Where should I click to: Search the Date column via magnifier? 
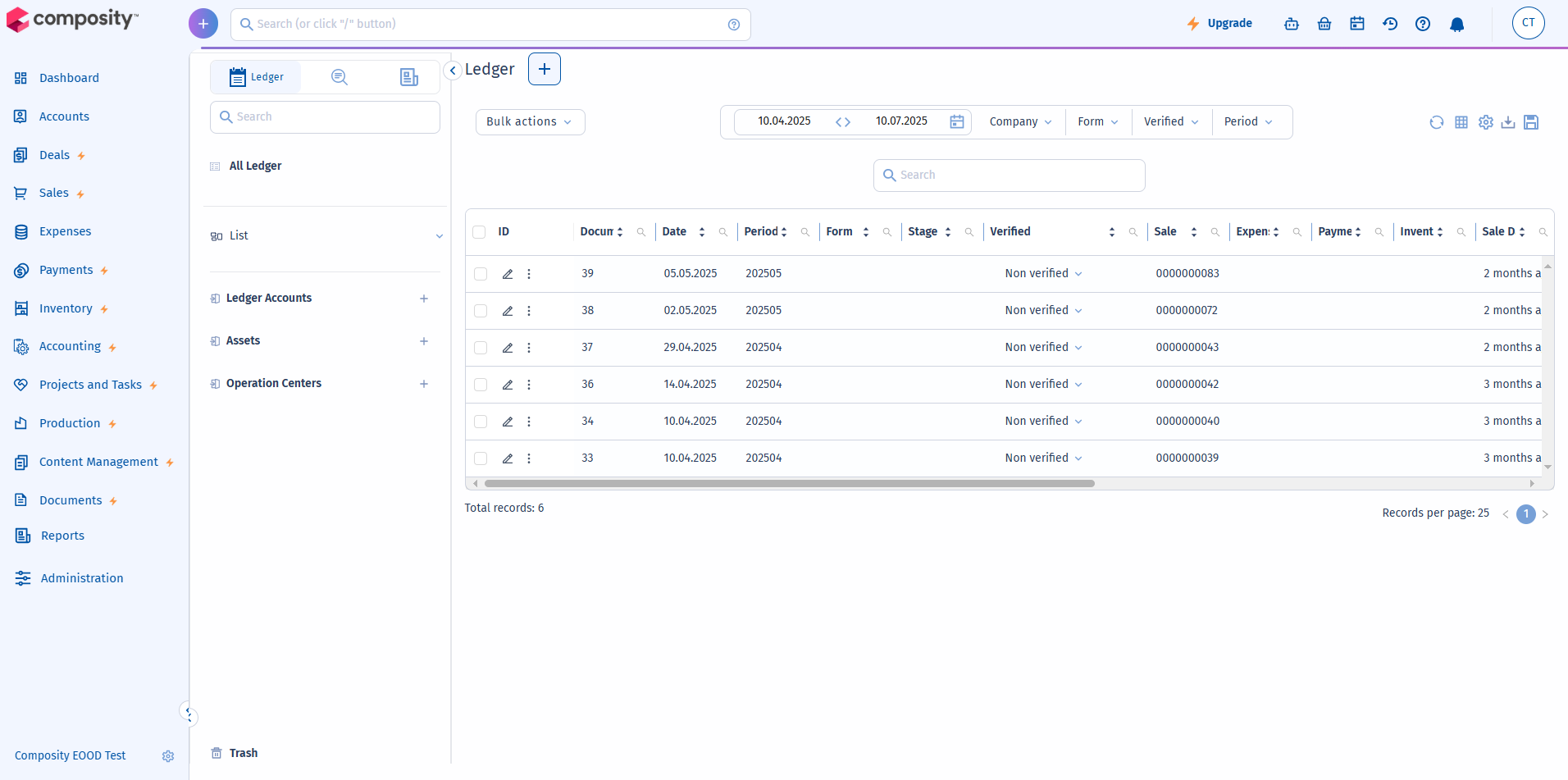click(723, 232)
